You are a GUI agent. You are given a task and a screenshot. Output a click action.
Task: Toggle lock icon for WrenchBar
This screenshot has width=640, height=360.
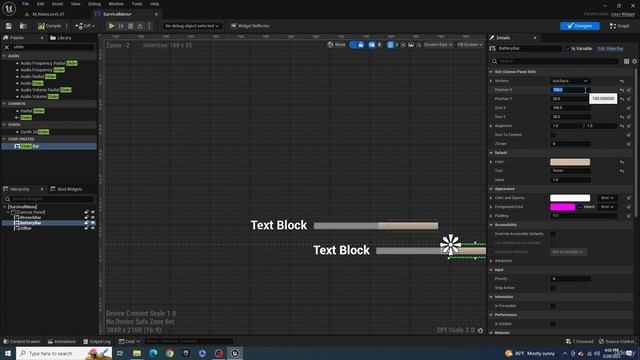[x=86, y=218]
